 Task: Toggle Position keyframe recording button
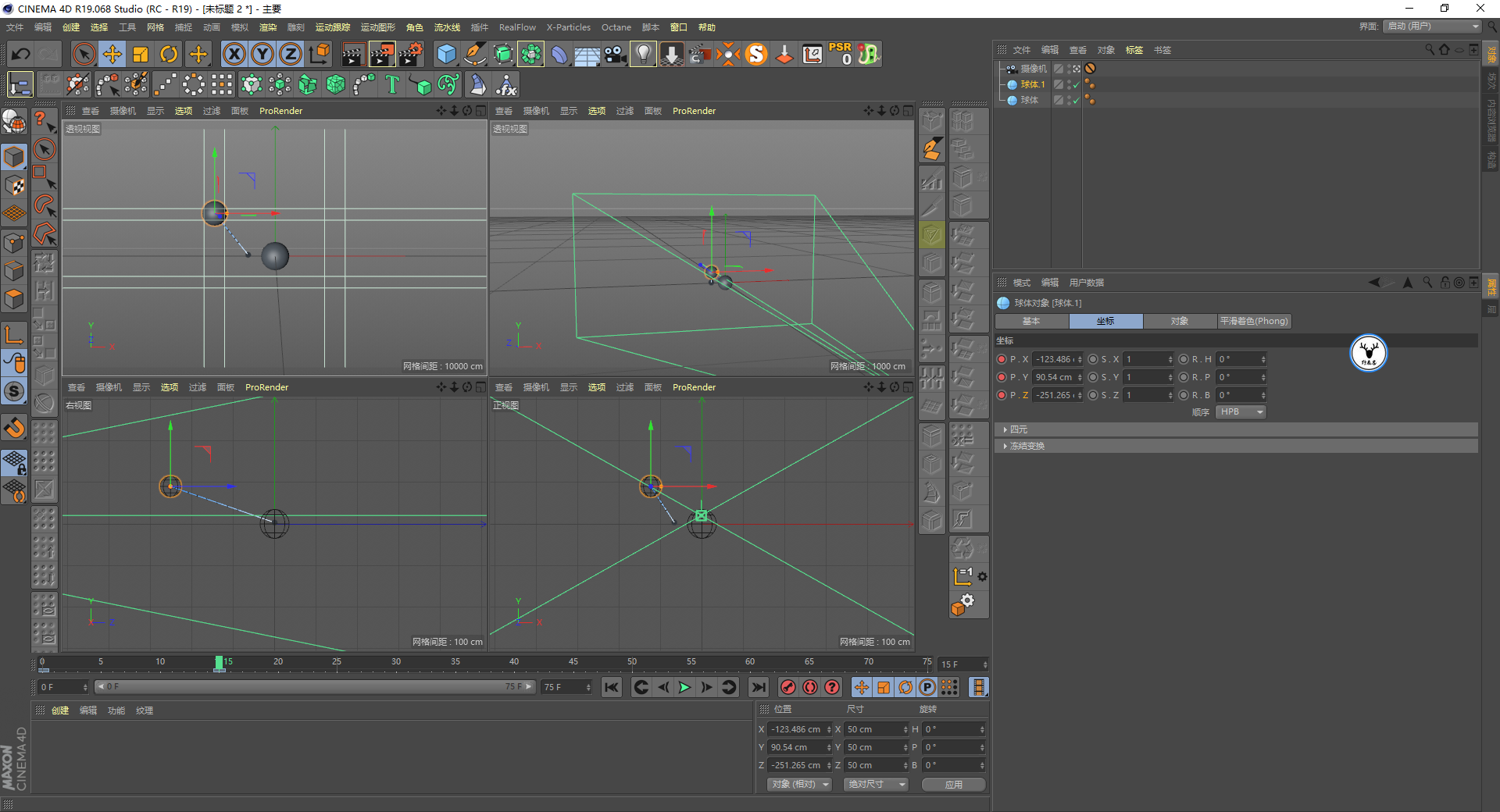861,687
